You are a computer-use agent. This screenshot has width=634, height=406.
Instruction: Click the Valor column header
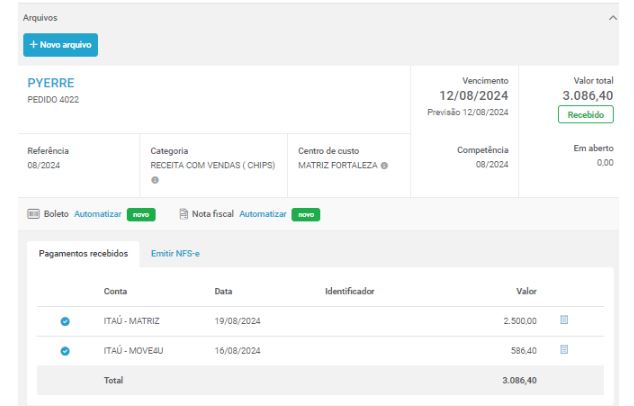526,291
